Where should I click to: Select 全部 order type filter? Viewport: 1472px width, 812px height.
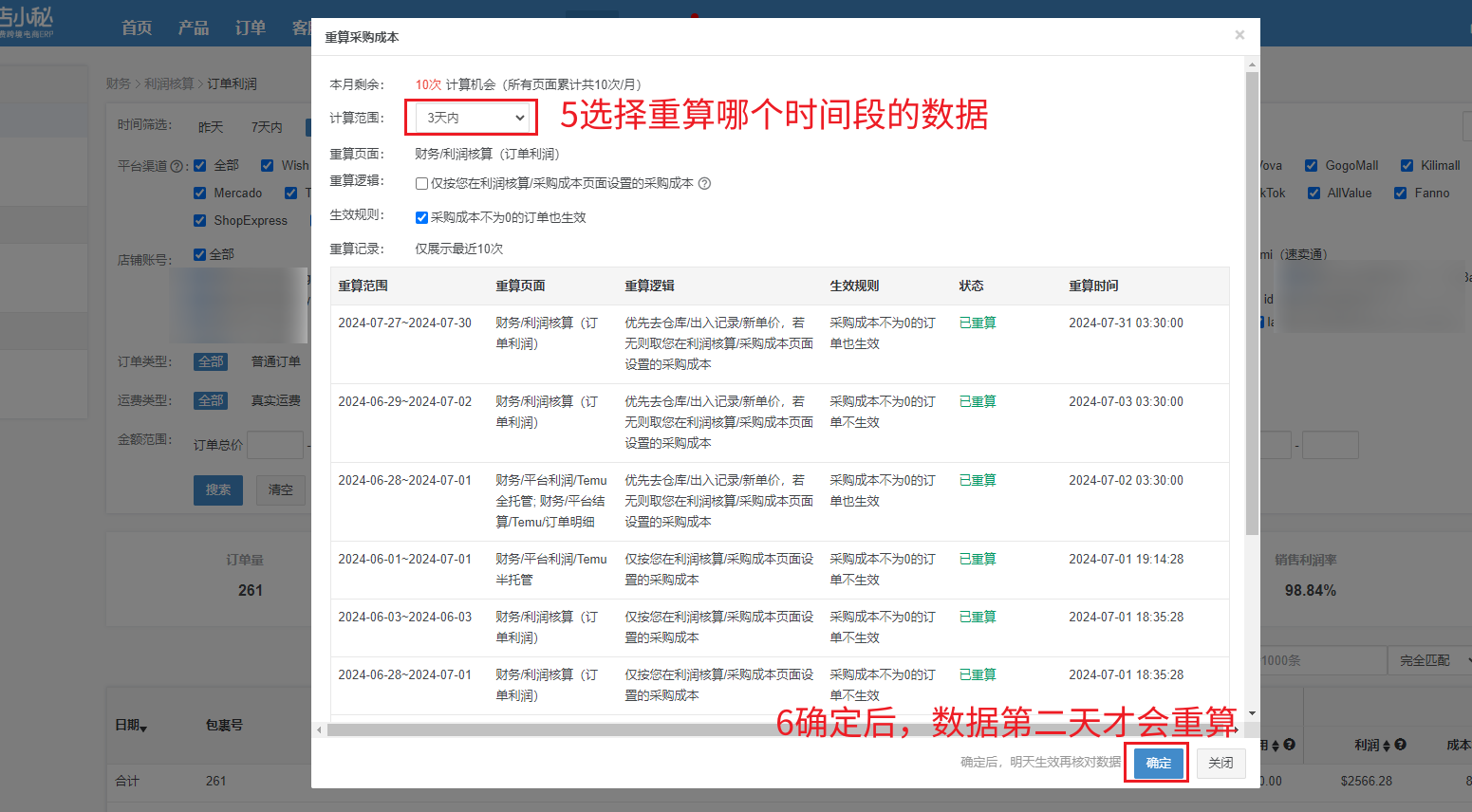pos(211,361)
